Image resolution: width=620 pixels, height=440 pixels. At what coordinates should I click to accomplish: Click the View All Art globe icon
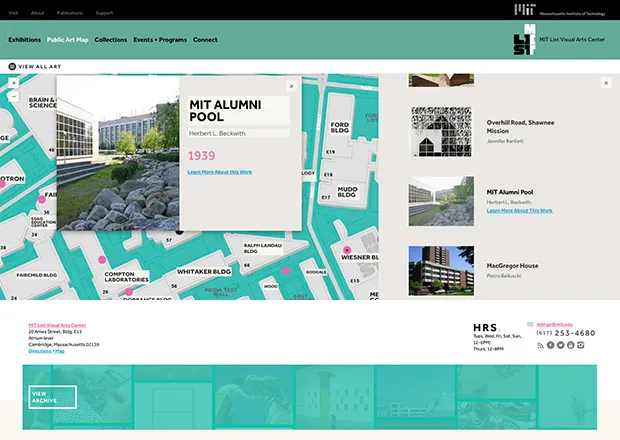click(12, 66)
